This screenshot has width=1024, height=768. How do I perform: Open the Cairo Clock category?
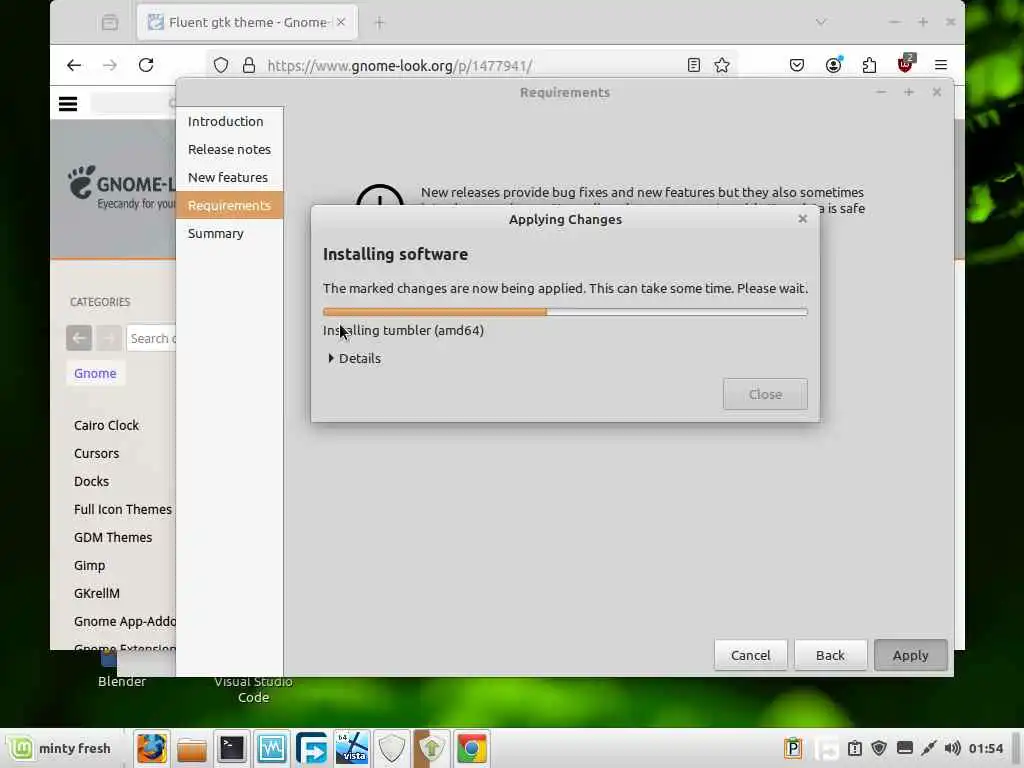click(x=106, y=426)
